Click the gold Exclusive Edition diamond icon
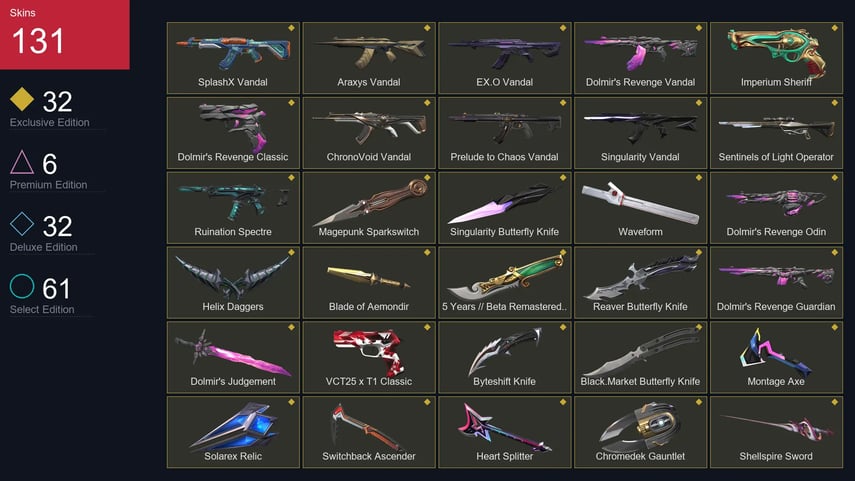Image resolution: width=855 pixels, height=481 pixels. pyautogui.click(x=22, y=99)
